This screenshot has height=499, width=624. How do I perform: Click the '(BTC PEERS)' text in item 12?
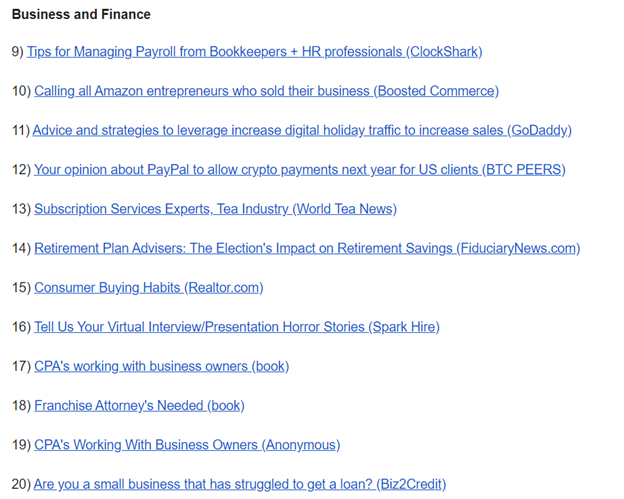[524, 170]
